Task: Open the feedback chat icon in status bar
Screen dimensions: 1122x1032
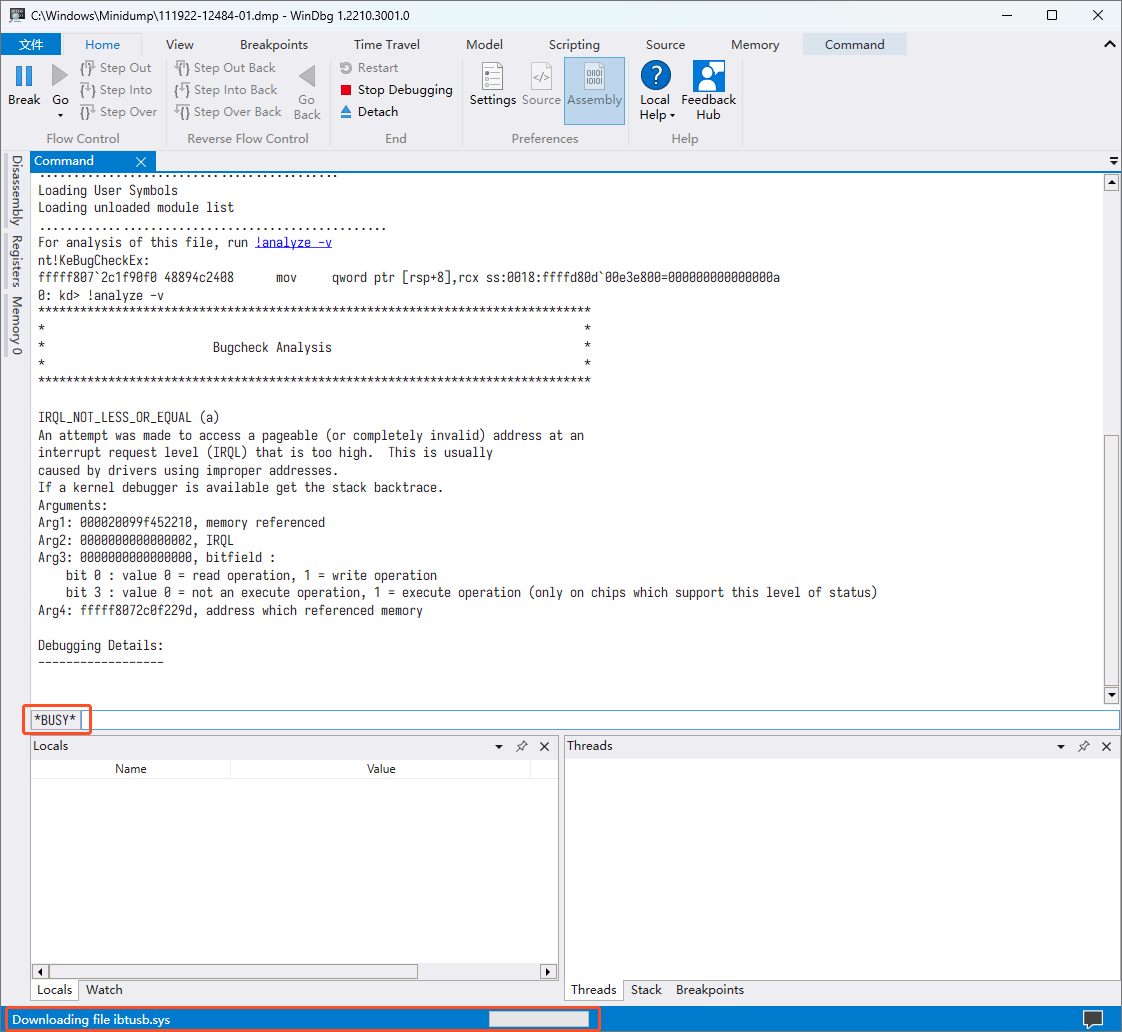Action: coord(1093,1019)
